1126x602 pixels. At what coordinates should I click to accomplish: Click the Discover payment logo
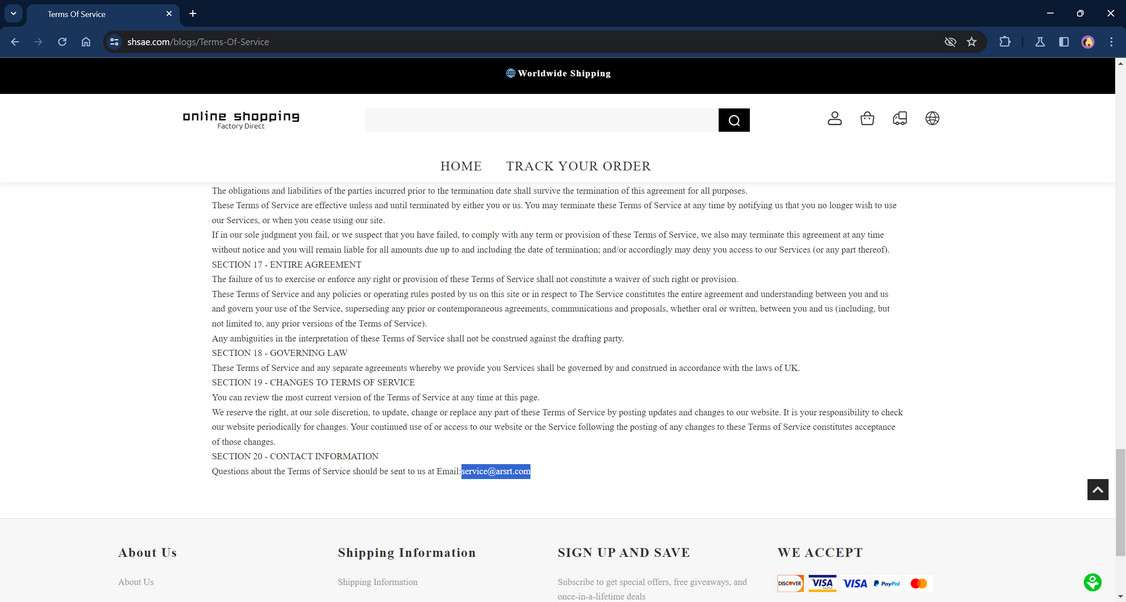pyautogui.click(x=791, y=583)
